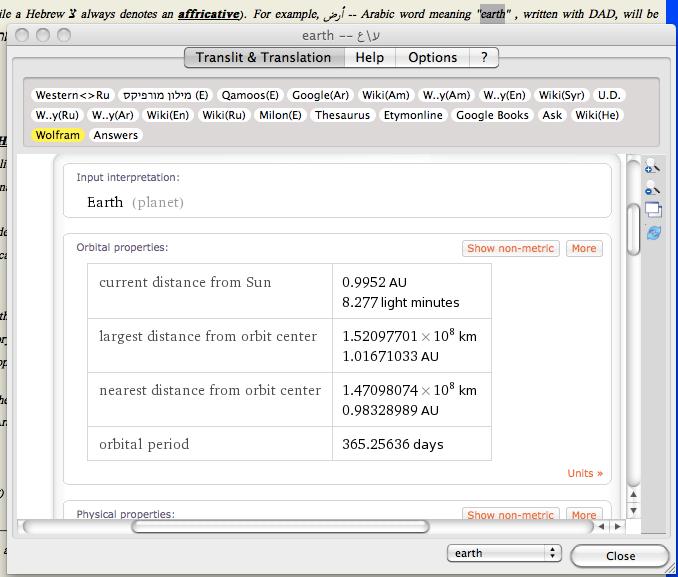Select the Wolfram source button

[x=57, y=135]
